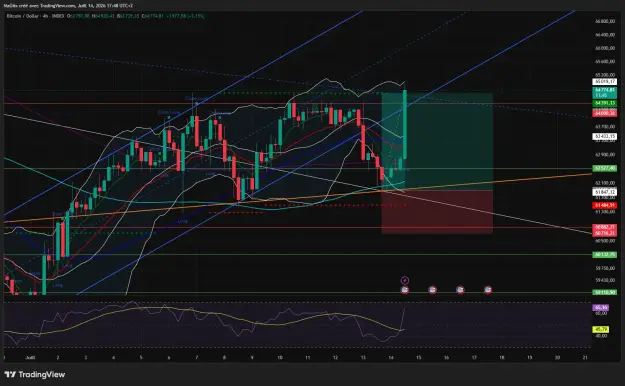Click the purple lightning event marker icon
This screenshot has height=386, width=625.
[405, 280]
